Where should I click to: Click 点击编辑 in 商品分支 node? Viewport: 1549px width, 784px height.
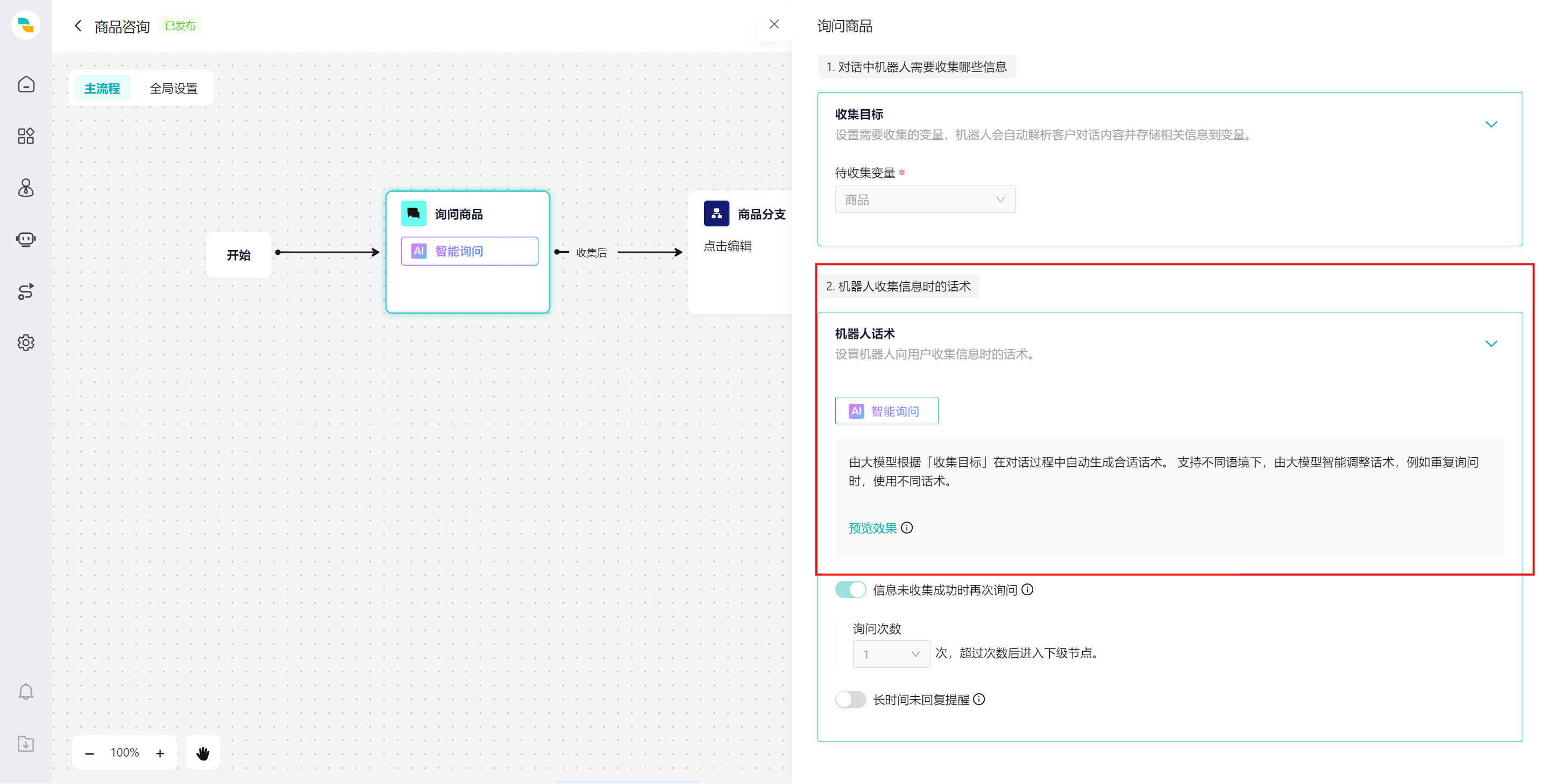point(728,246)
